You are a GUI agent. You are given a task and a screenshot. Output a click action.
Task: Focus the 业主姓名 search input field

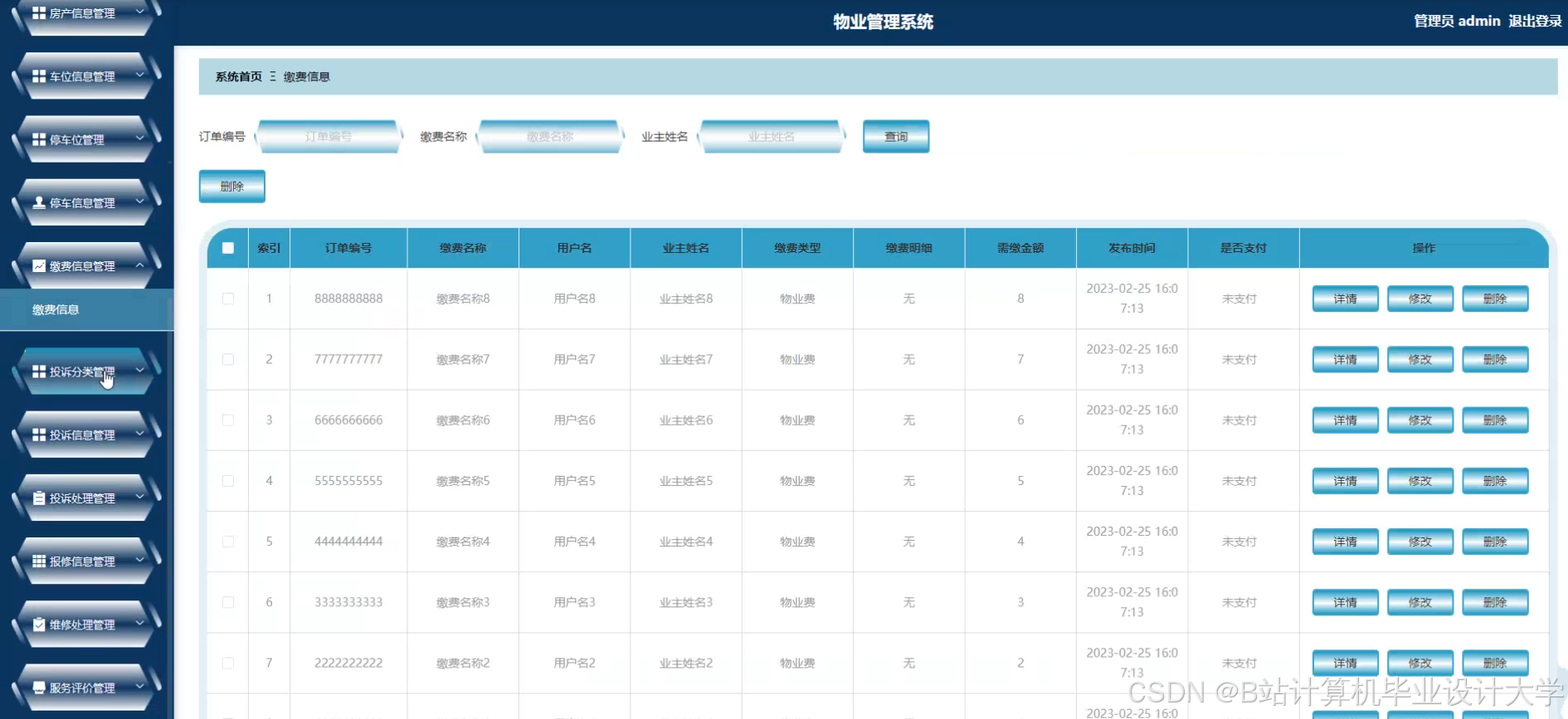click(x=772, y=137)
